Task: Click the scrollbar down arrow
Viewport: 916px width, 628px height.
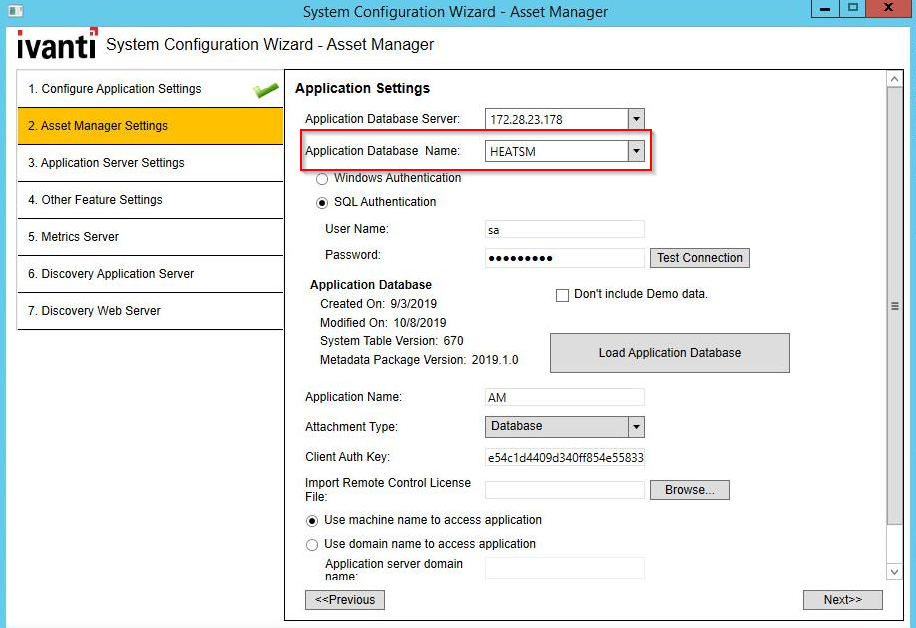Action: point(893,571)
